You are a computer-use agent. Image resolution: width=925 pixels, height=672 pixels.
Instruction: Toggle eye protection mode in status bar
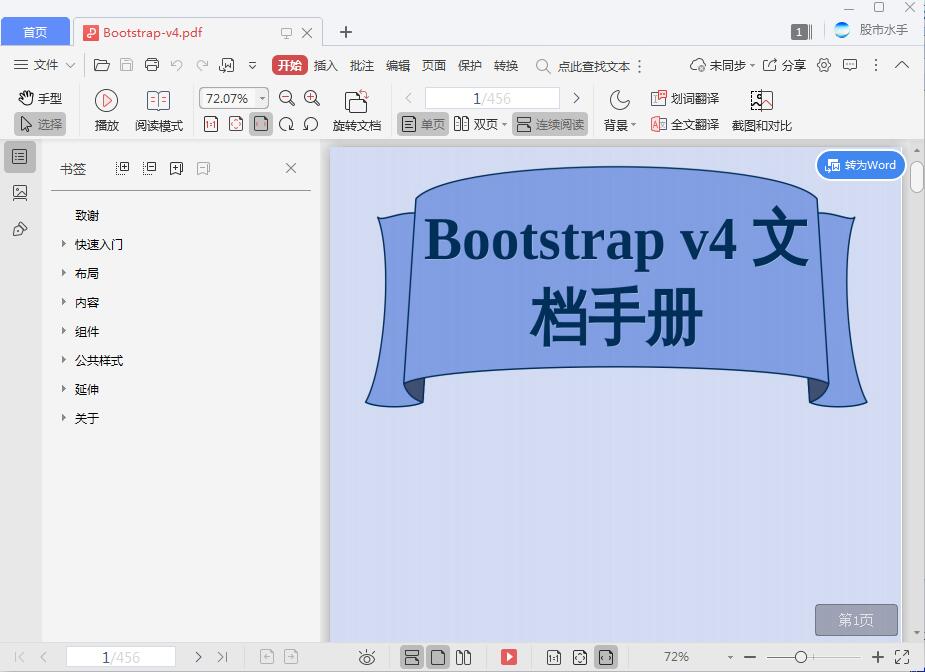coord(367,657)
